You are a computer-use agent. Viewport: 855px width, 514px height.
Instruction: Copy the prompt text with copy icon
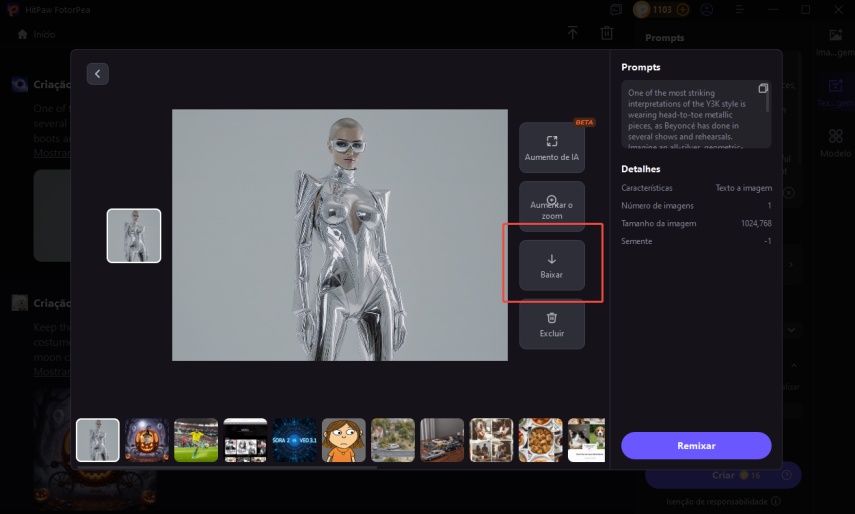click(x=763, y=88)
